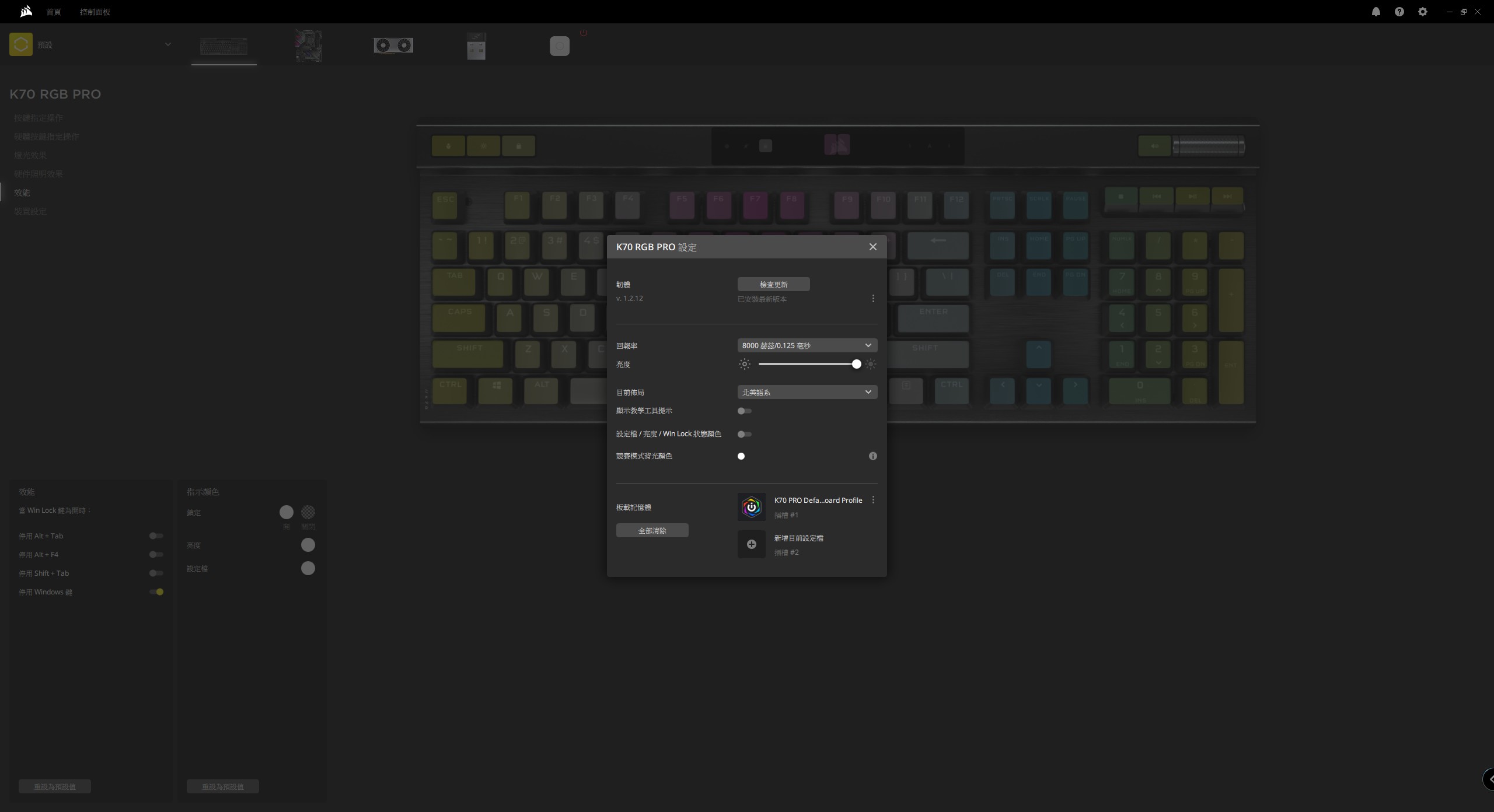The width and height of the screenshot is (1494, 812).
Task: Click the red power indicator icon
Action: tap(584, 33)
